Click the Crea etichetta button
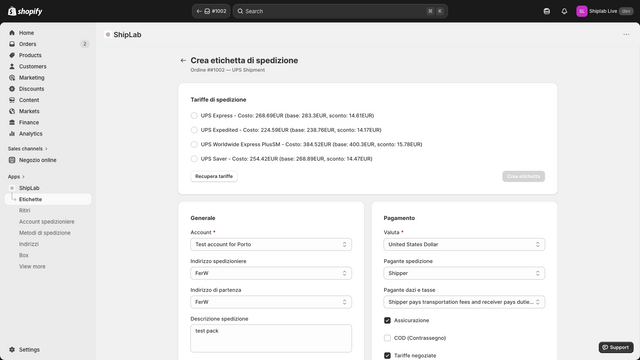 523,176
